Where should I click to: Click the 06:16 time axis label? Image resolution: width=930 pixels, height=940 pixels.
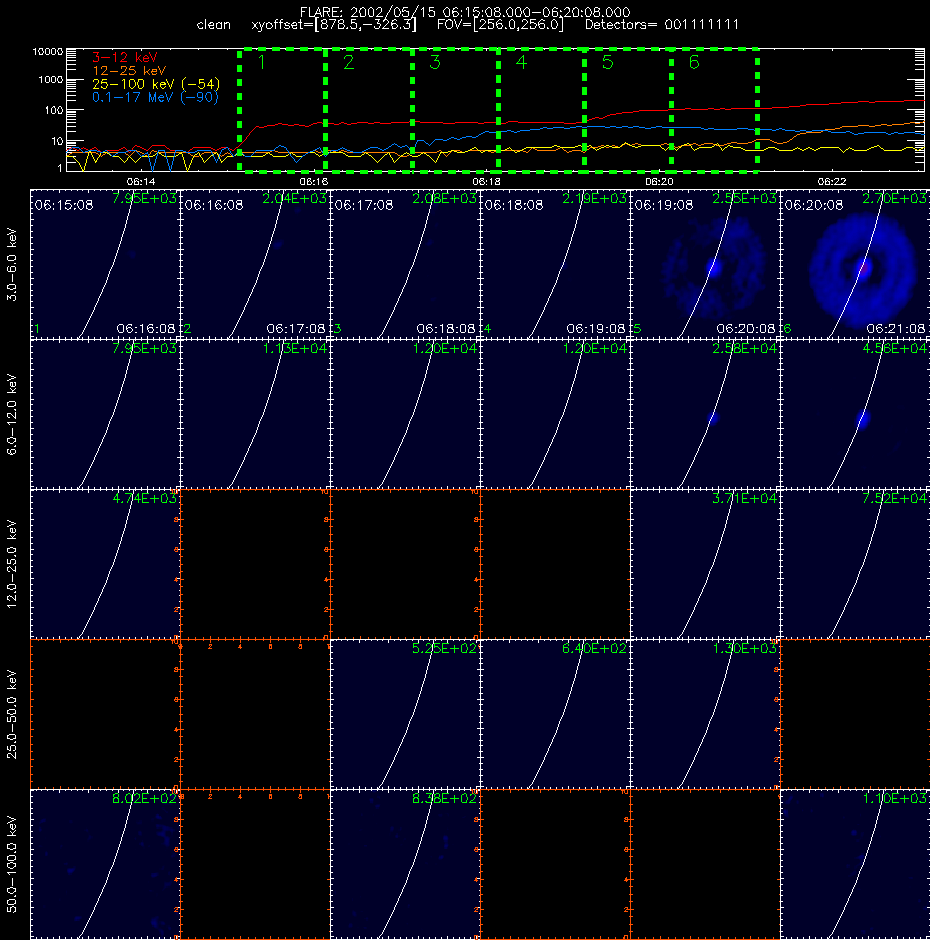pyautogui.click(x=314, y=181)
